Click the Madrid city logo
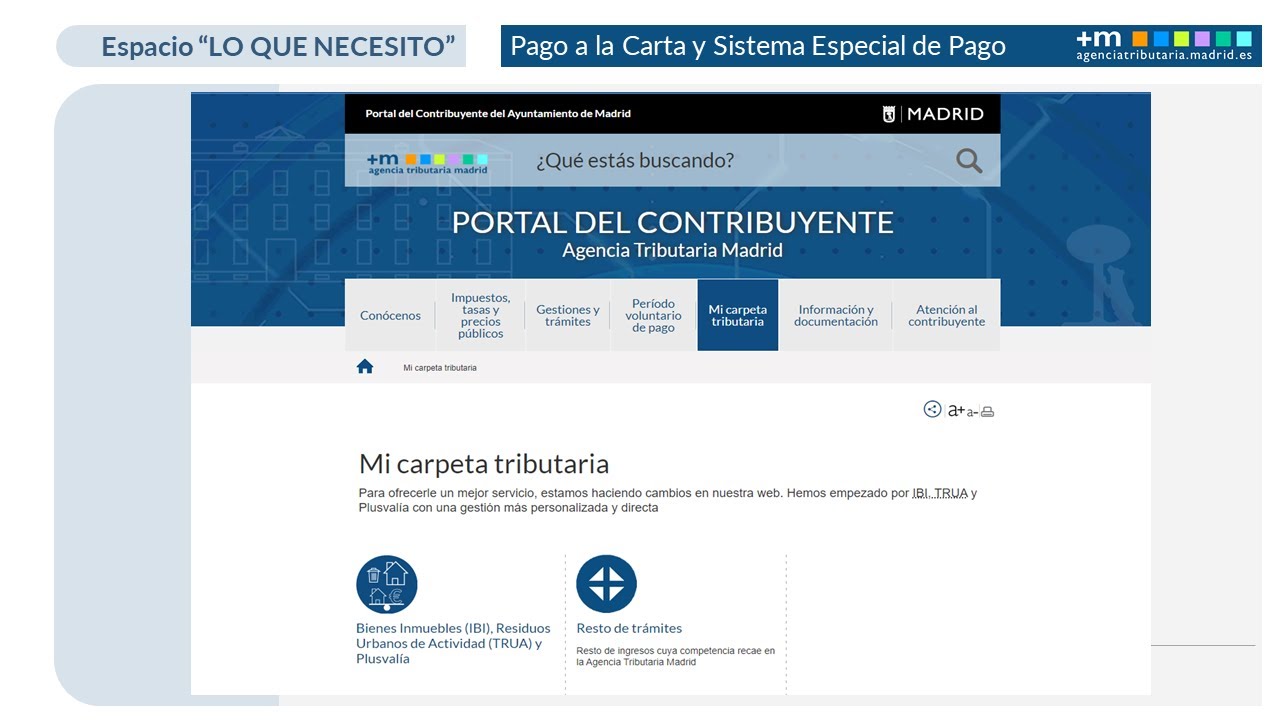The image size is (1280, 720). coord(933,114)
